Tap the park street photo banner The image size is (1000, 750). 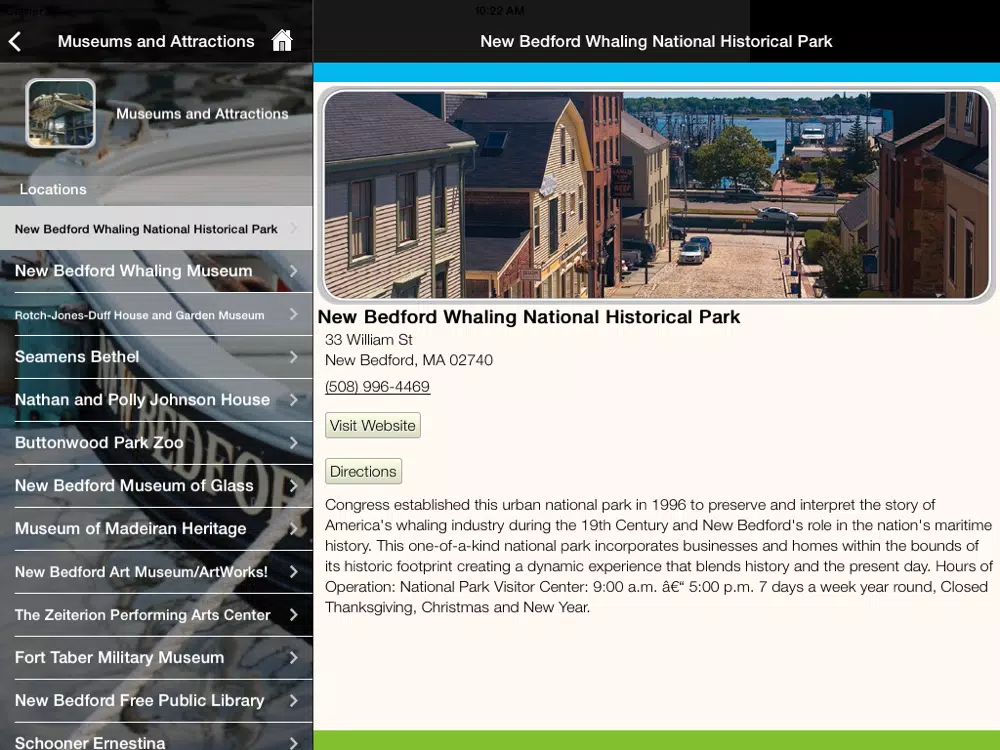[x=656, y=195]
